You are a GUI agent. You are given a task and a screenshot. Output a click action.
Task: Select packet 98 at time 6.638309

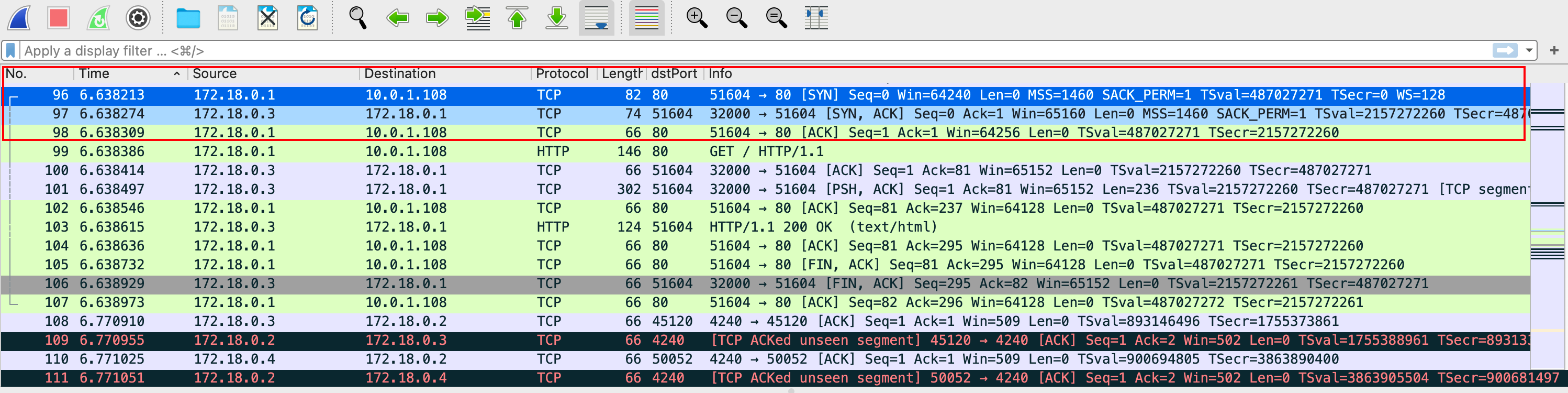[765, 133]
